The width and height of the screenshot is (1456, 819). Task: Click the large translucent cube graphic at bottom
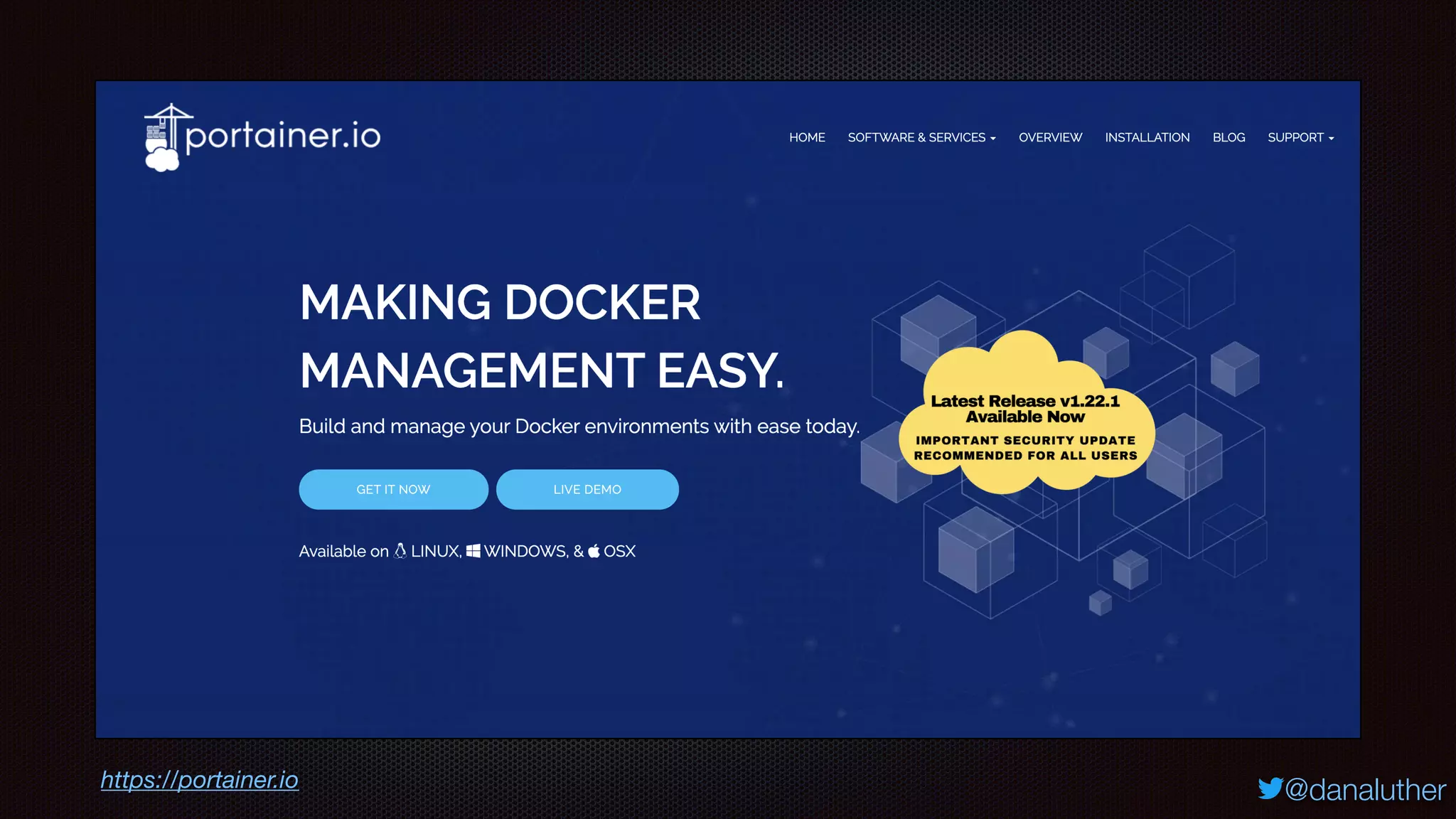975,549
